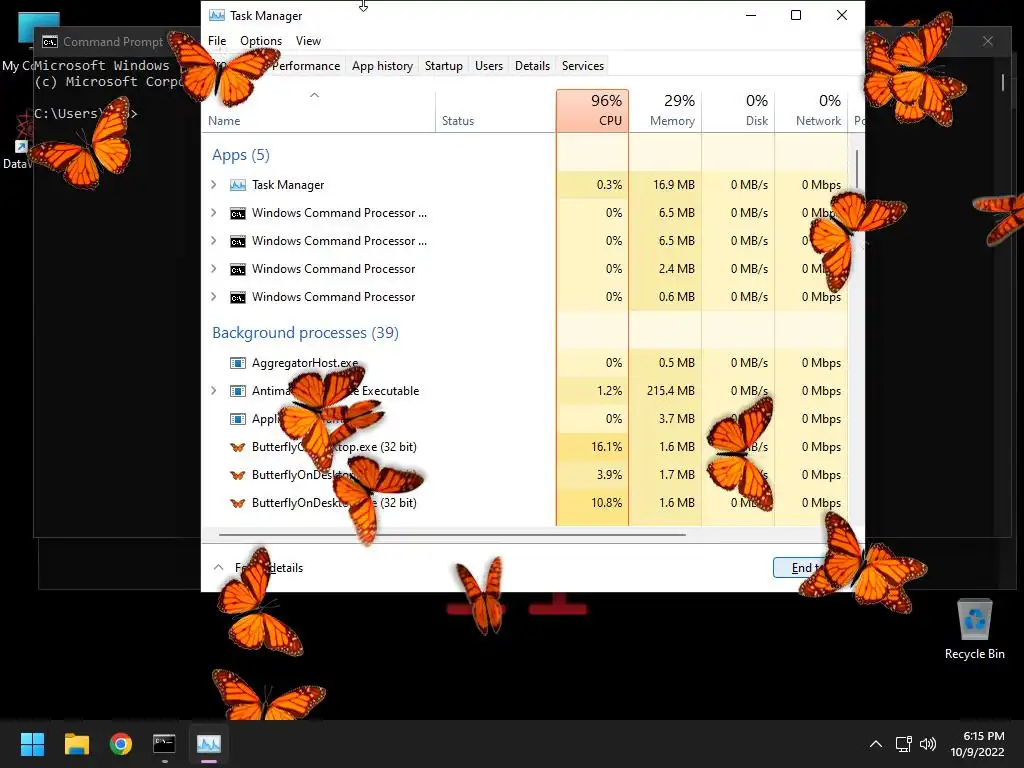Open the volume tray icon
This screenshot has width=1024, height=768.
coord(927,744)
